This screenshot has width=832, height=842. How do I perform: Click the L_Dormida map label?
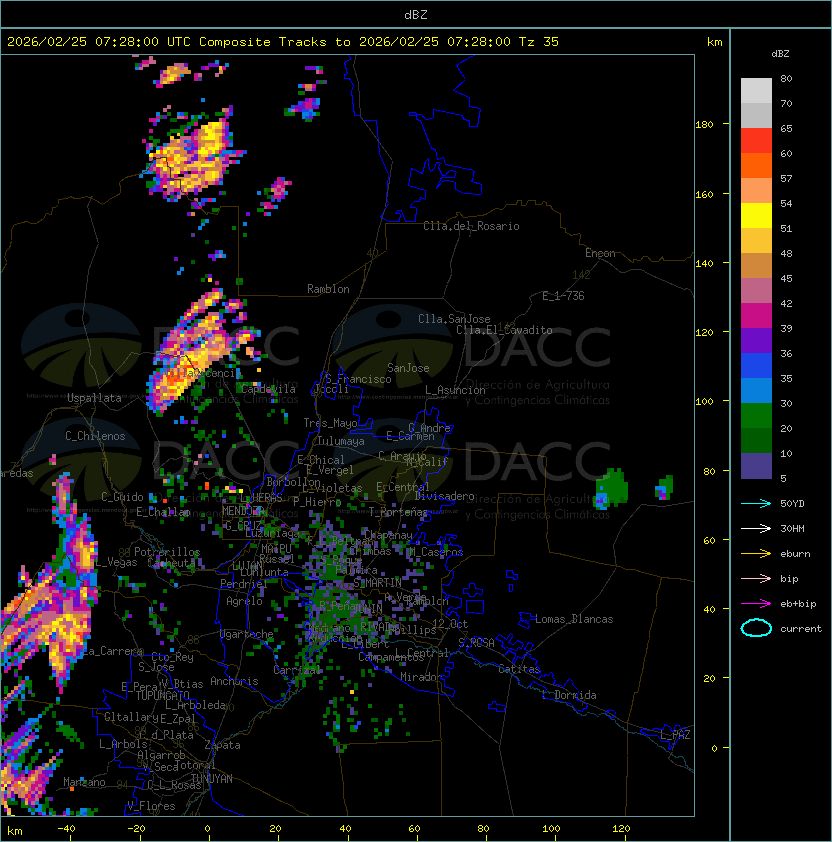[569, 695]
